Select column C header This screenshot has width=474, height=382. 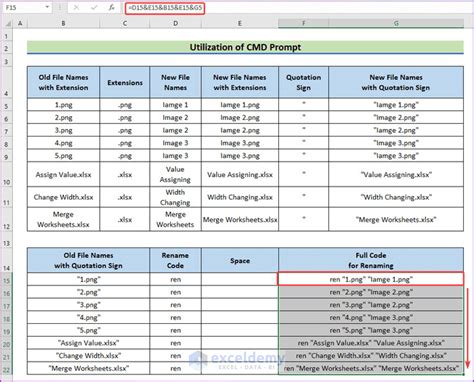point(125,23)
